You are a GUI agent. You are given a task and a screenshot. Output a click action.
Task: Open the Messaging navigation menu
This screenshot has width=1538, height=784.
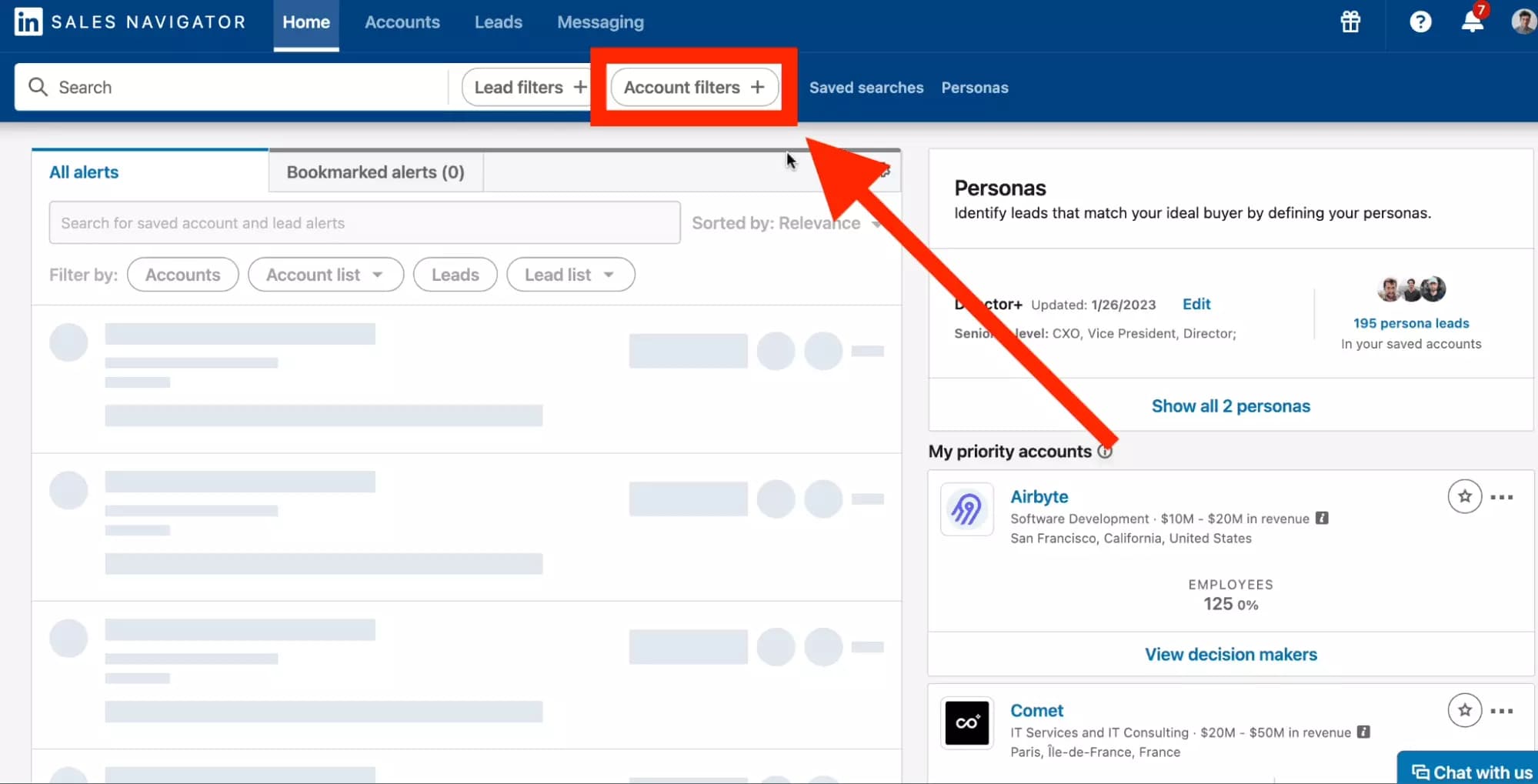(600, 22)
